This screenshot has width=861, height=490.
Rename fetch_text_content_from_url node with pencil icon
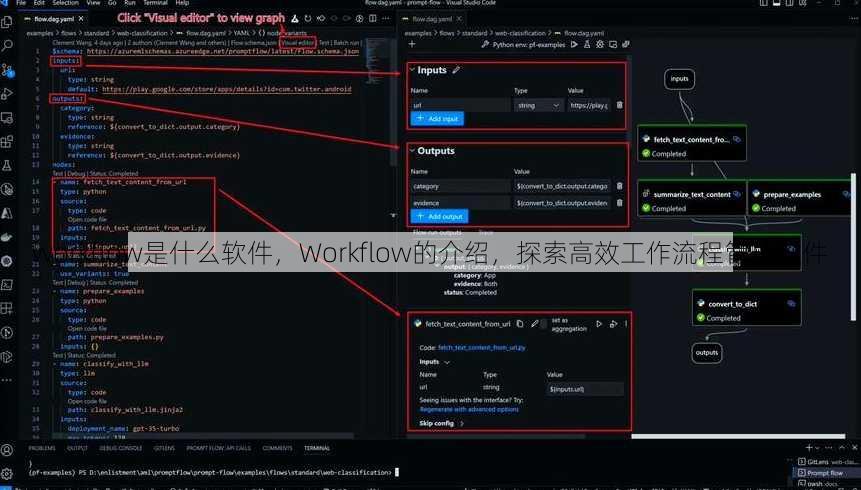tap(534, 324)
